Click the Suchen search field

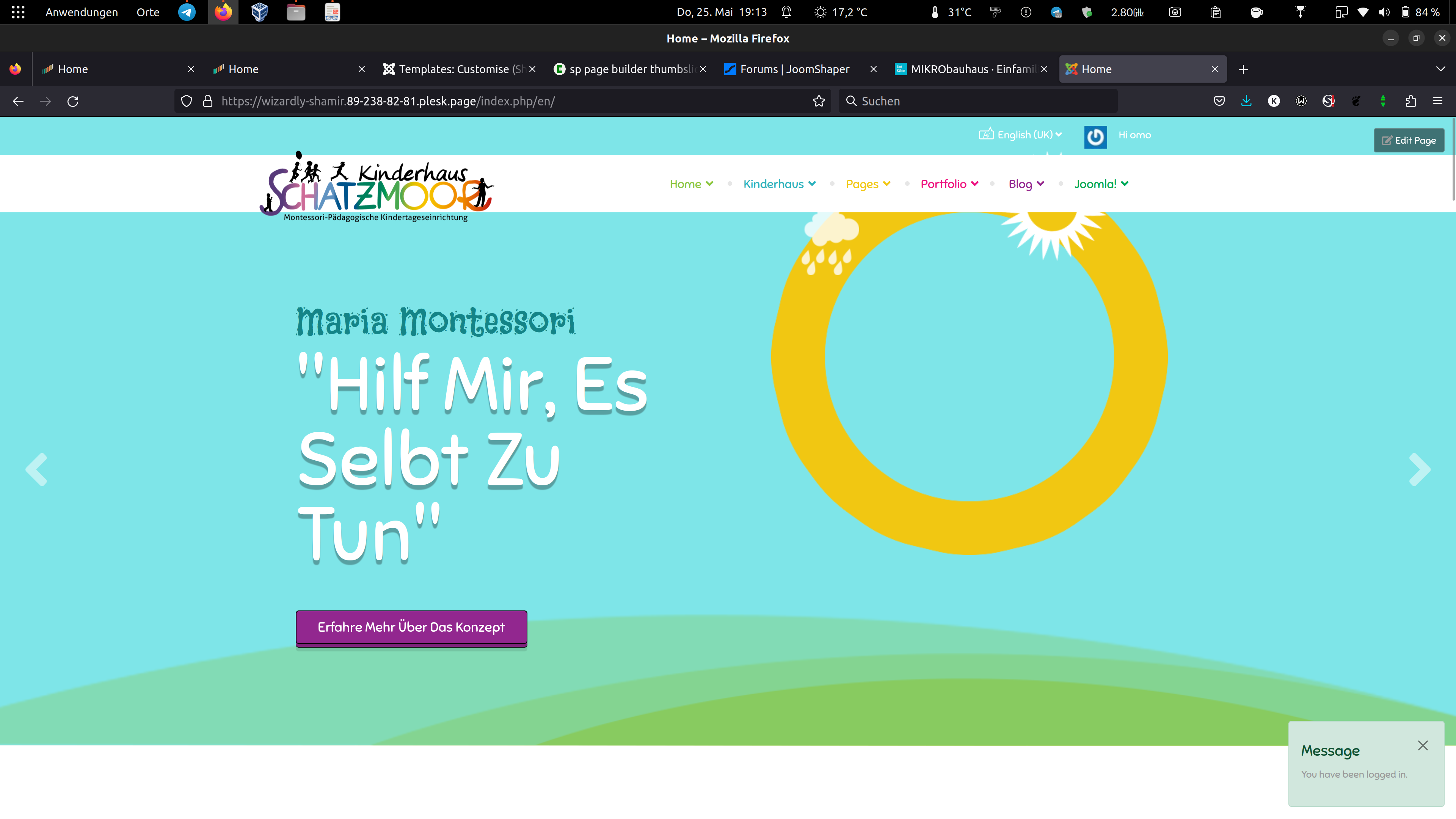(977, 101)
